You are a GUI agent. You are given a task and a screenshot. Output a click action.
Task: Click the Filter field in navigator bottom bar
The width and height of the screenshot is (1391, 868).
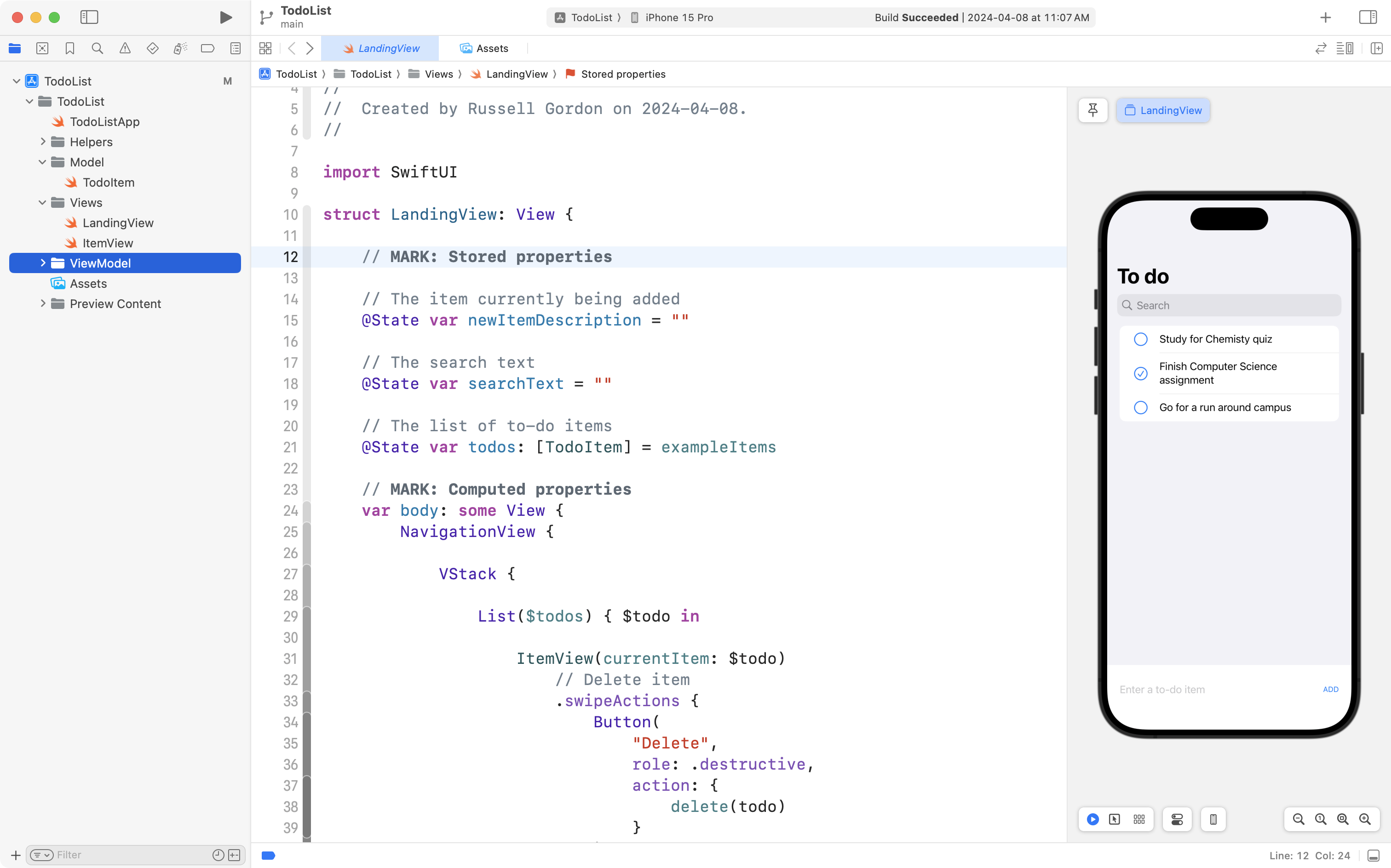point(115,855)
